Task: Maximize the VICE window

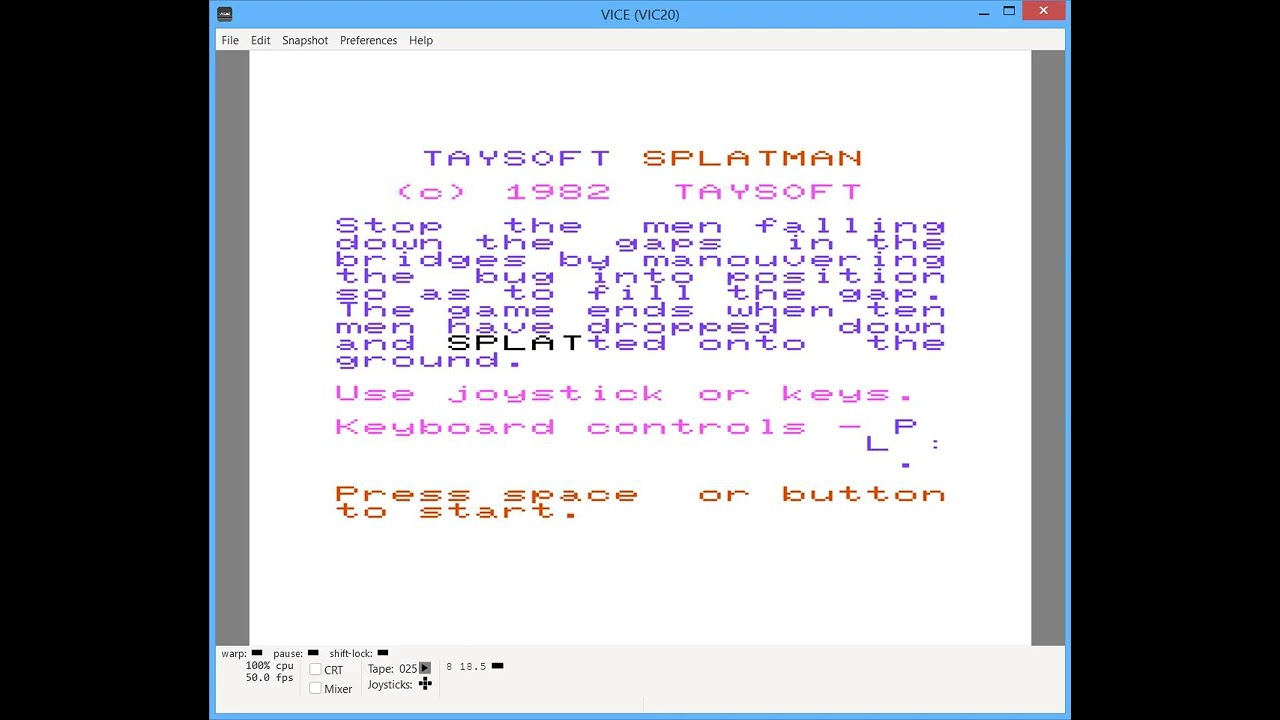Action: point(1009,11)
